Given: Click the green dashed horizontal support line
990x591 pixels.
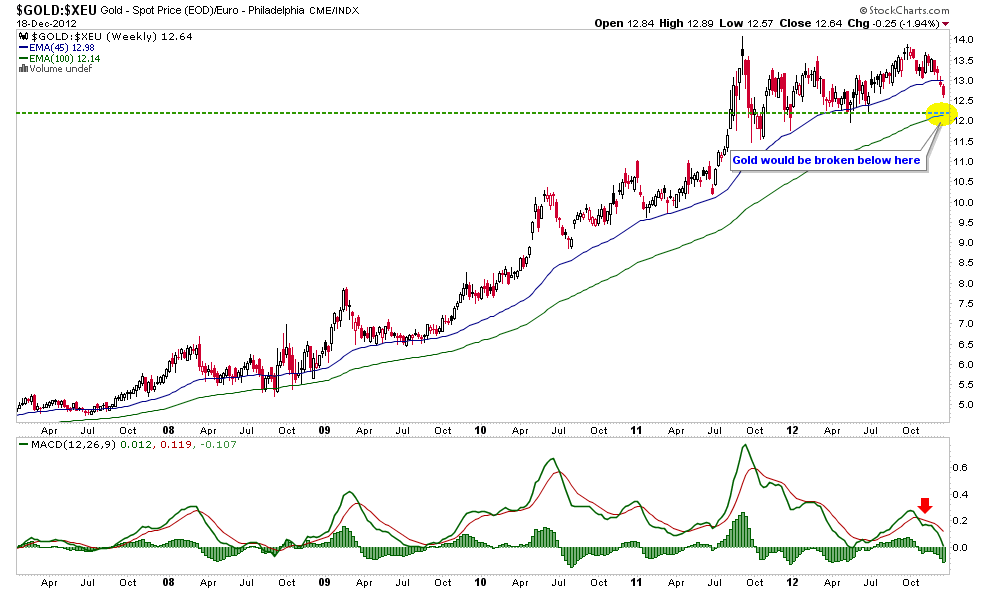Looking at the screenshot, I should (x=400, y=113).
